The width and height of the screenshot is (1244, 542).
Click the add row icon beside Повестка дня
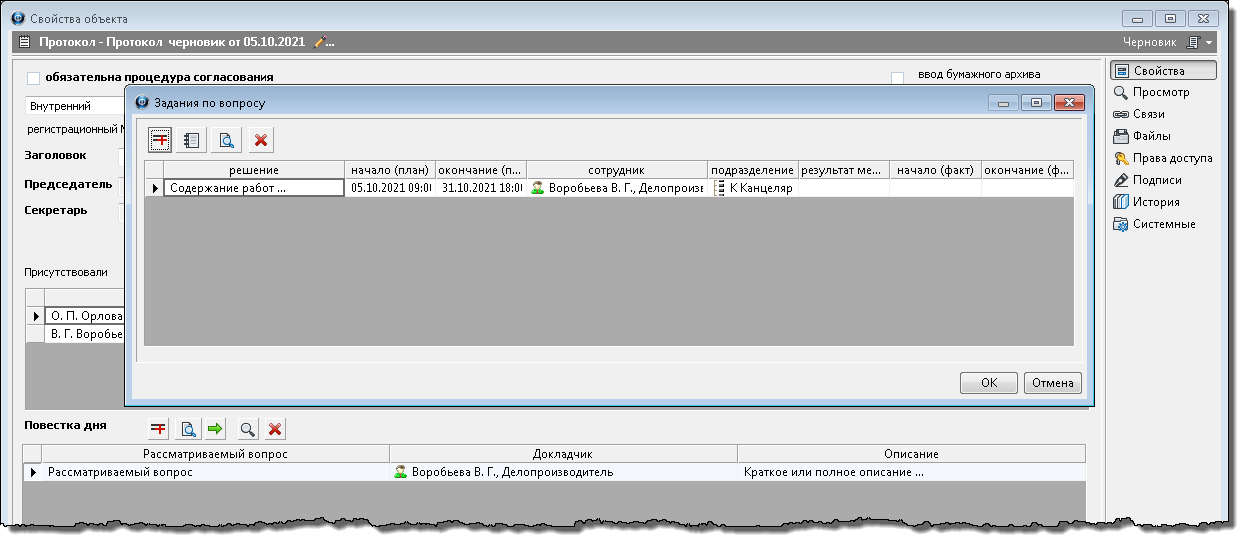click(x=158, y=429)
